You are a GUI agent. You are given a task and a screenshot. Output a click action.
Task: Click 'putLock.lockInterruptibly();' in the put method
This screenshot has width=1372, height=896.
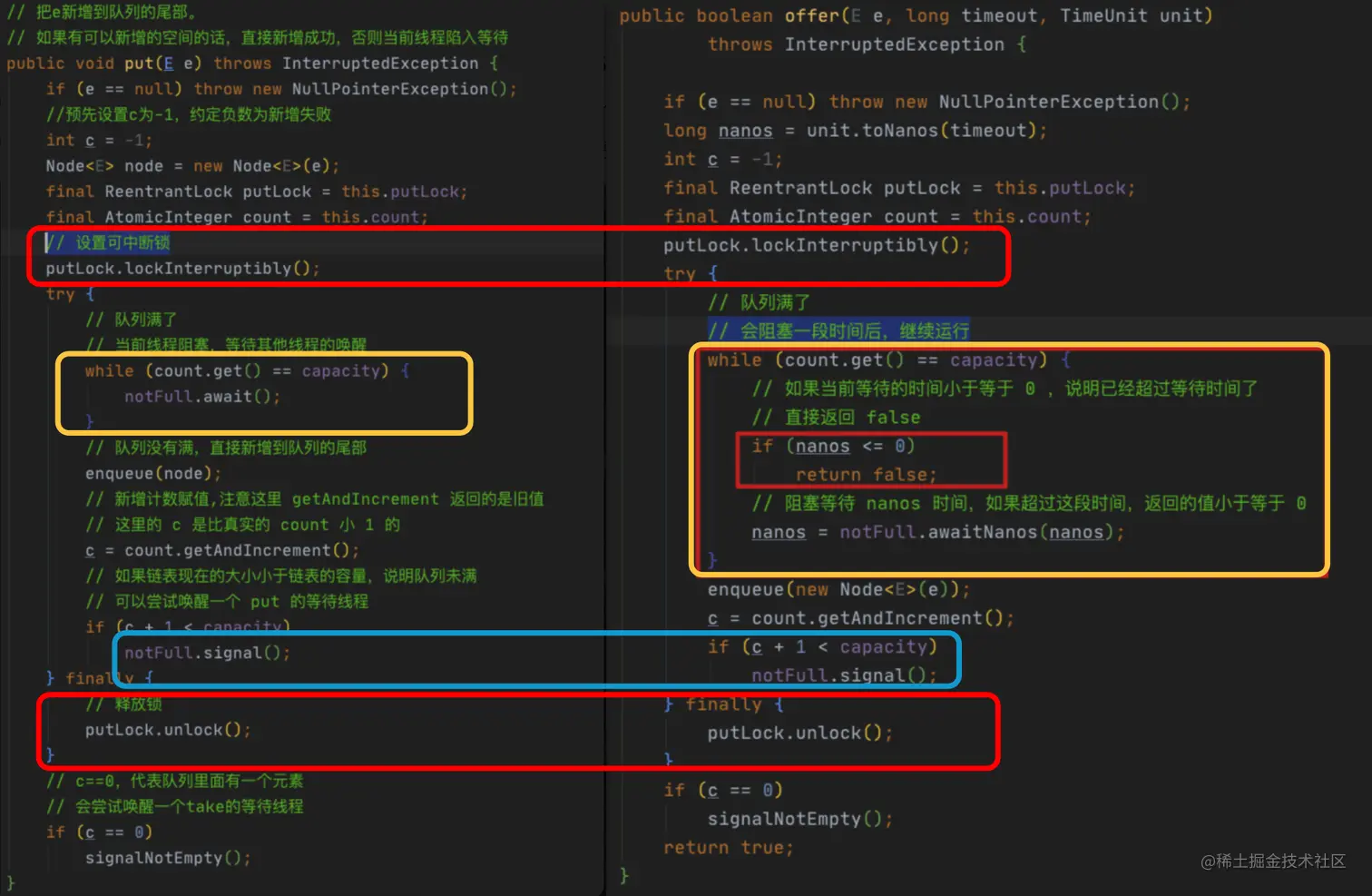pyautogui.click(x=182, y=268)
